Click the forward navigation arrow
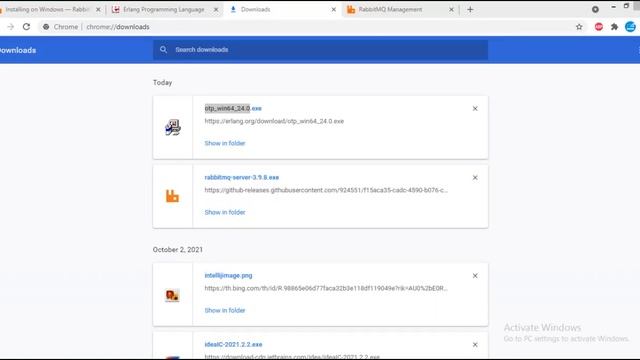 (x=11, y=27)
